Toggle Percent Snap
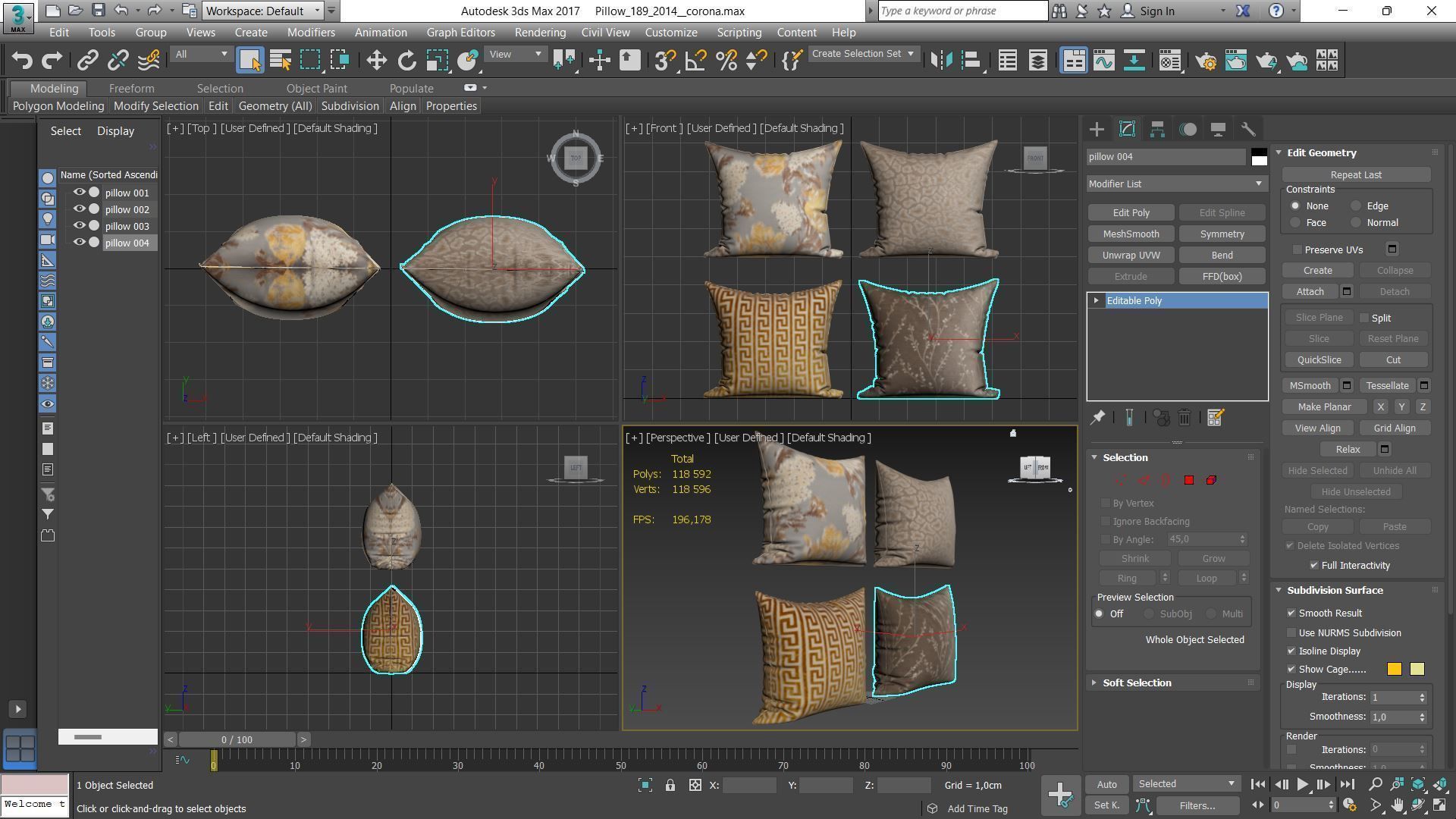The width and height of the screenshot is (1456, 819). click(x=726, y=61)
